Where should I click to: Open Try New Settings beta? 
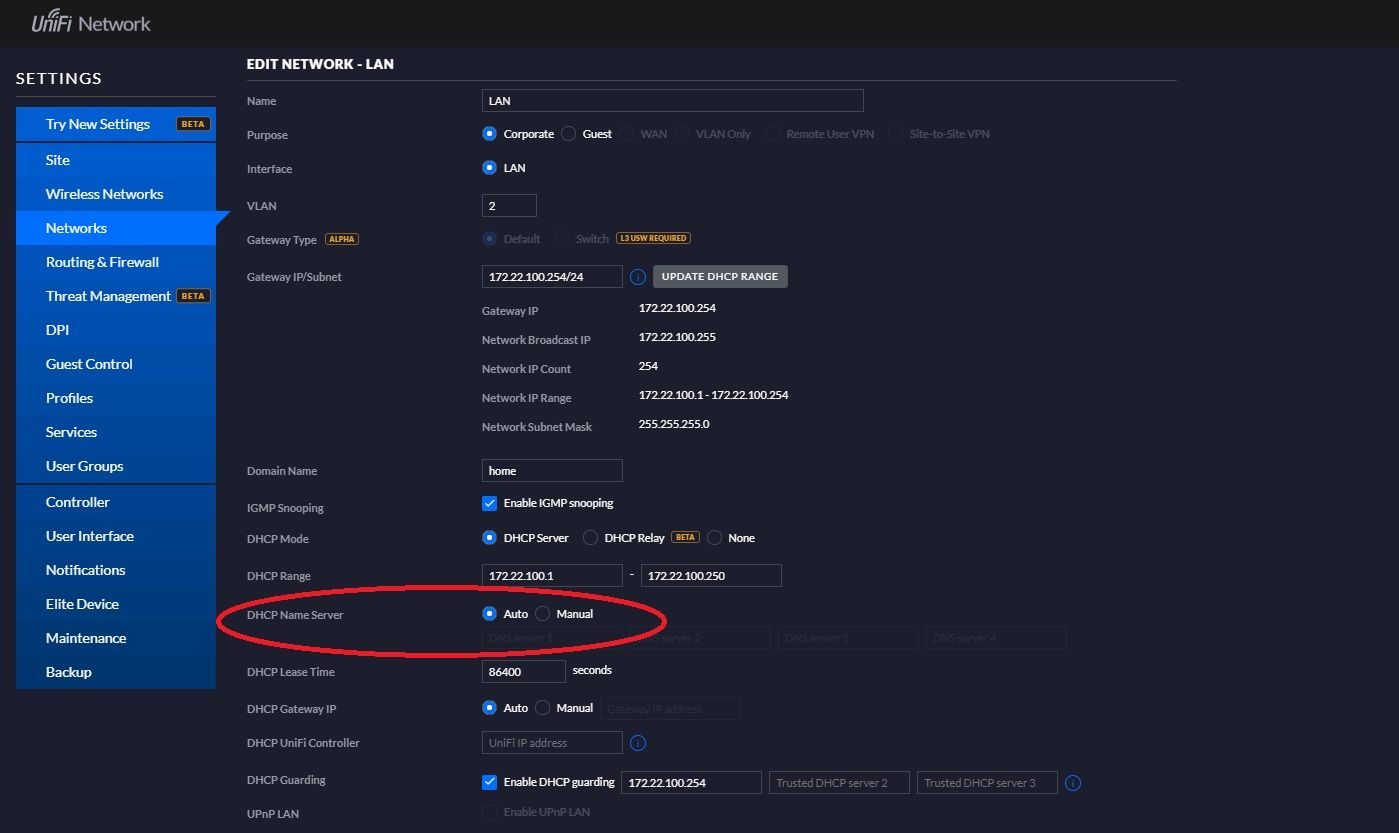[98, 124]
